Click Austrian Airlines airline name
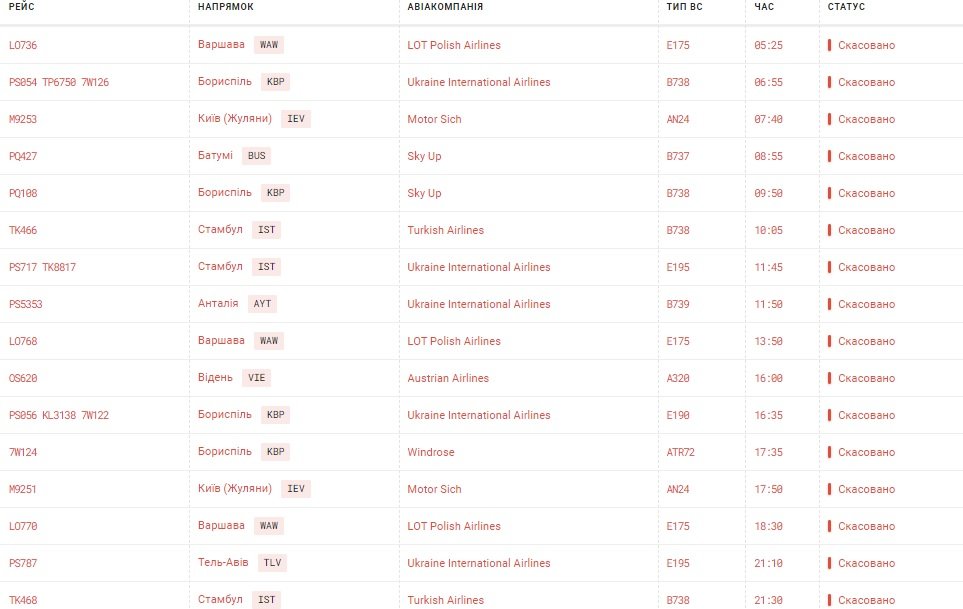Viewport: 963px width, 609px height. (x=448, y=378)
